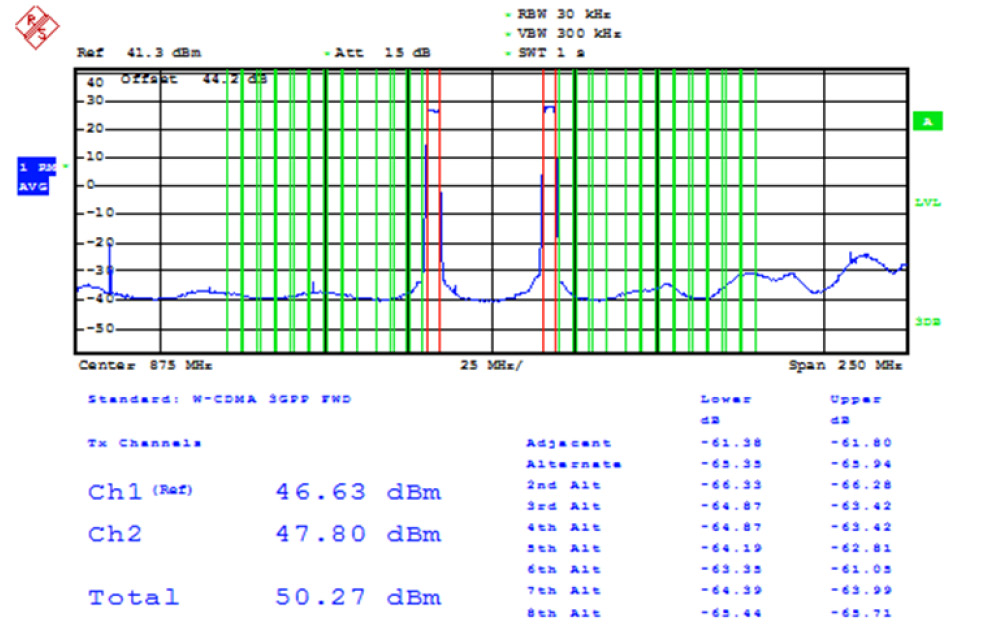The height and width of the screenshot is (633, 987).
Task: Click the Rohde & Schwarz logo icon
Action: click(37, 25)
